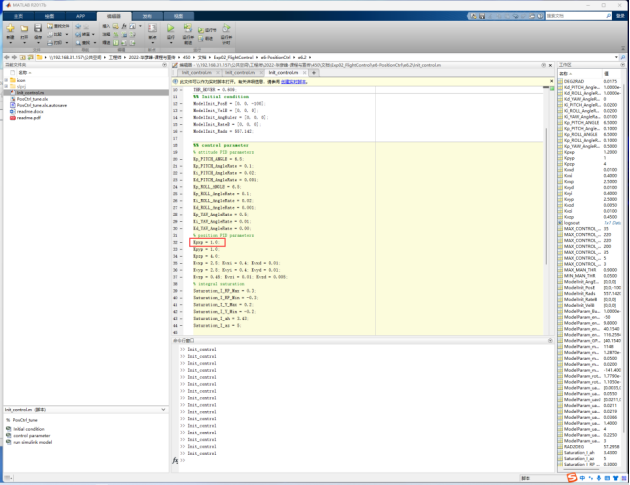Select PosCtrl_tune.slx in file list
The height and width of the screenshot is (485, 630).
pos(32,99)
